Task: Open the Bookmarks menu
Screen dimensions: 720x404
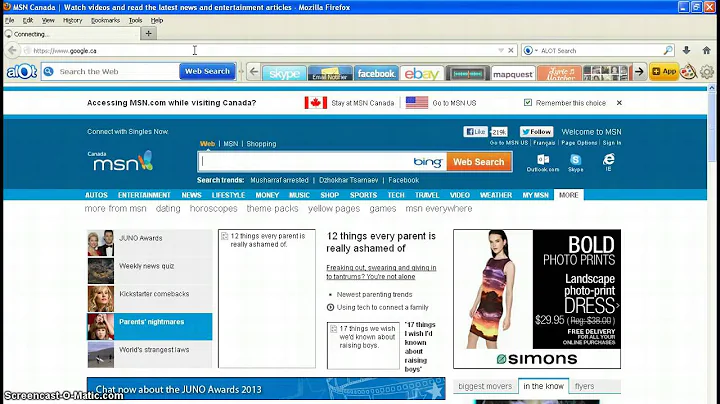Action: tap(105, 20)
